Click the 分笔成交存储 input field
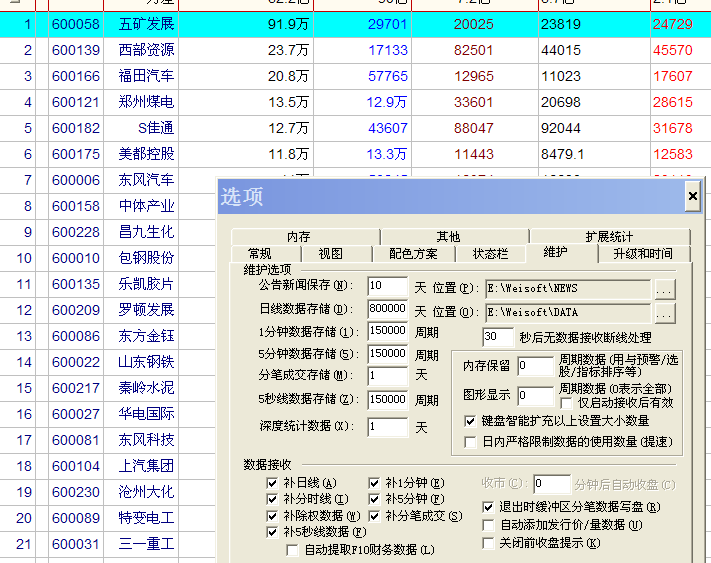This screenshot has width=711, height=563. 388,376
